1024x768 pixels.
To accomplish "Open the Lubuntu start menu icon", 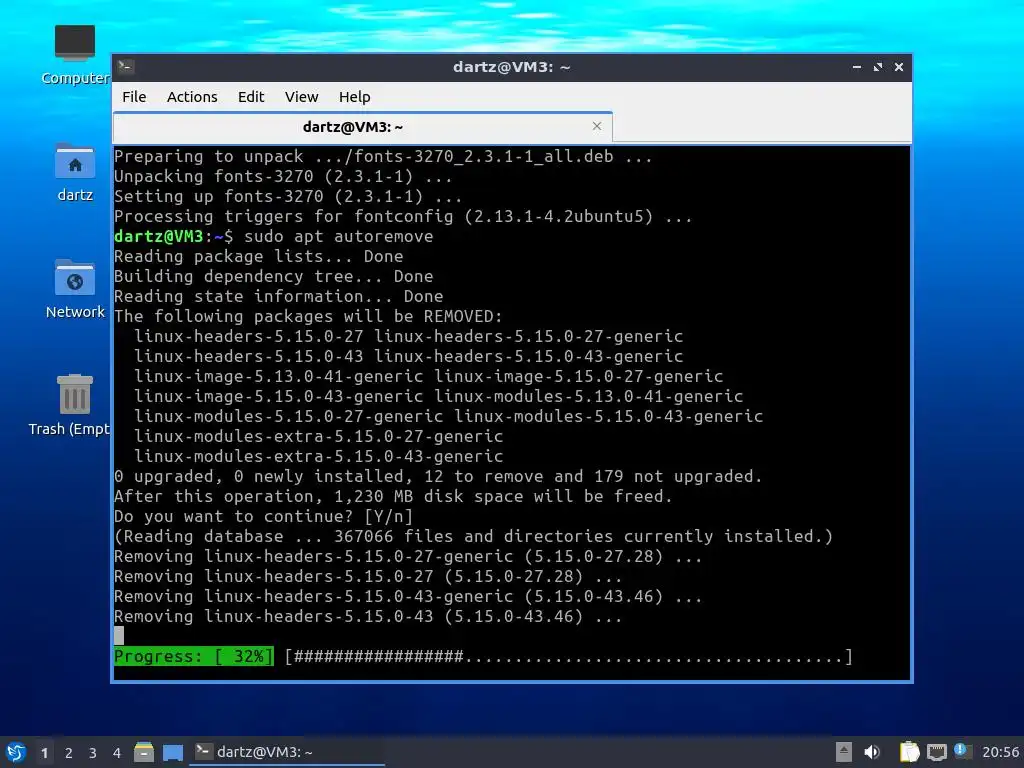I will (16, 752).
